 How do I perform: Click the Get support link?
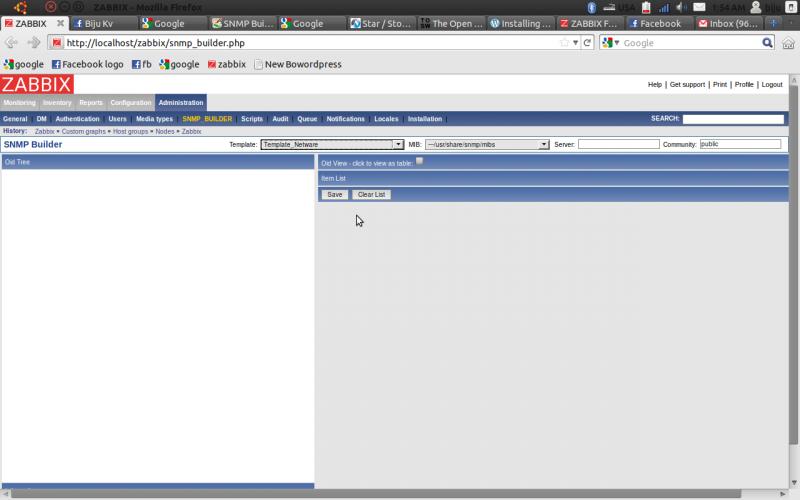[x=687, y=85]
